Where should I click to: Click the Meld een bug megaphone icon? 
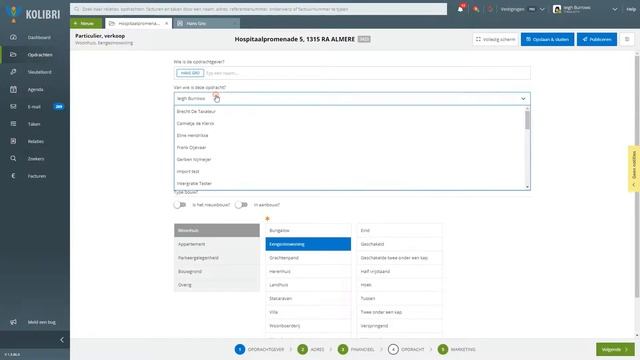point(13,322)
